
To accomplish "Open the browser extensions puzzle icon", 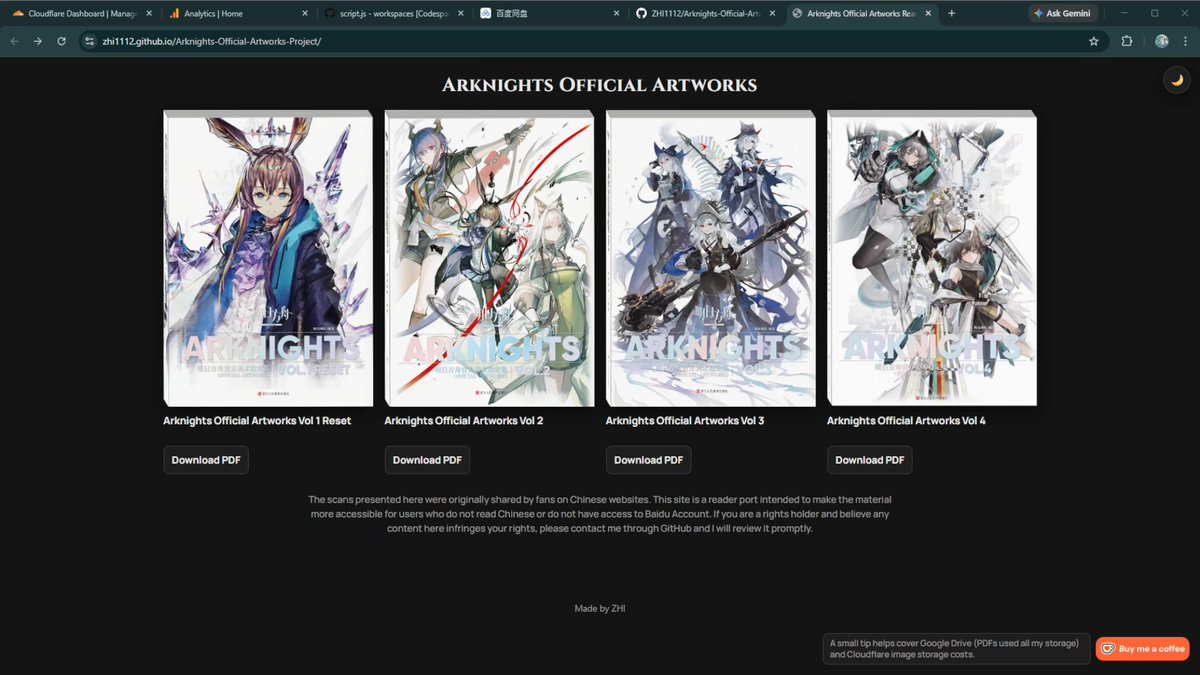I will click(x=1127, y=41).
